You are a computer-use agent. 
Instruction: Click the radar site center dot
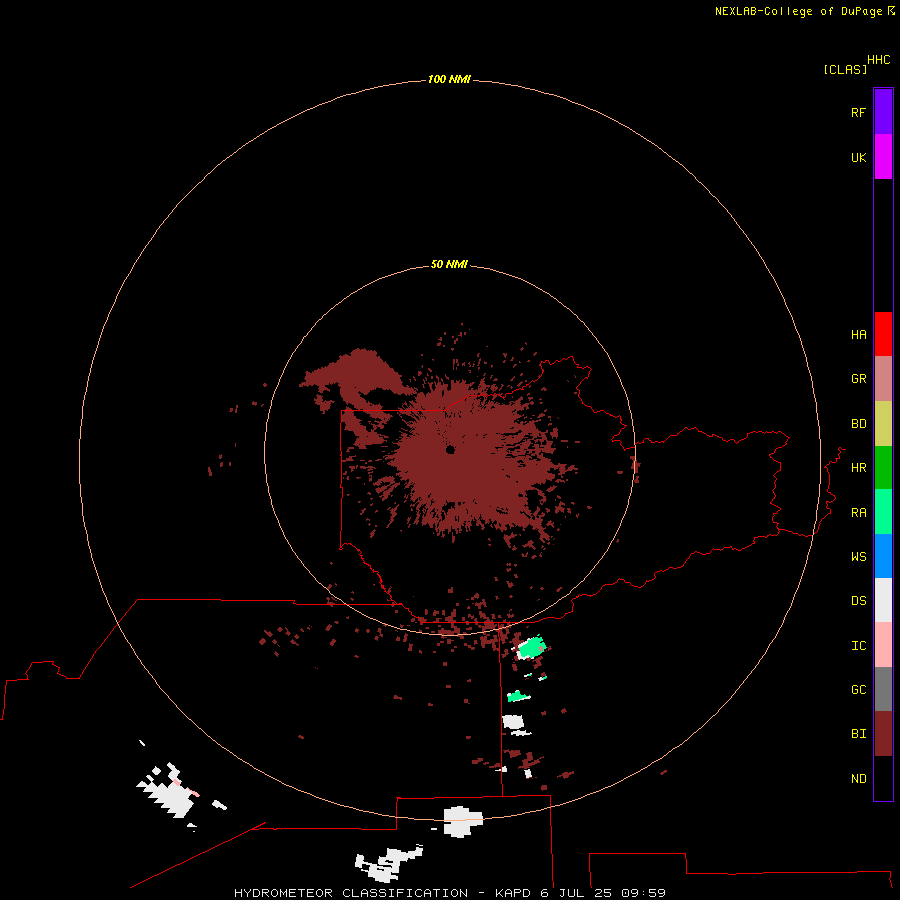coord(450,449)
